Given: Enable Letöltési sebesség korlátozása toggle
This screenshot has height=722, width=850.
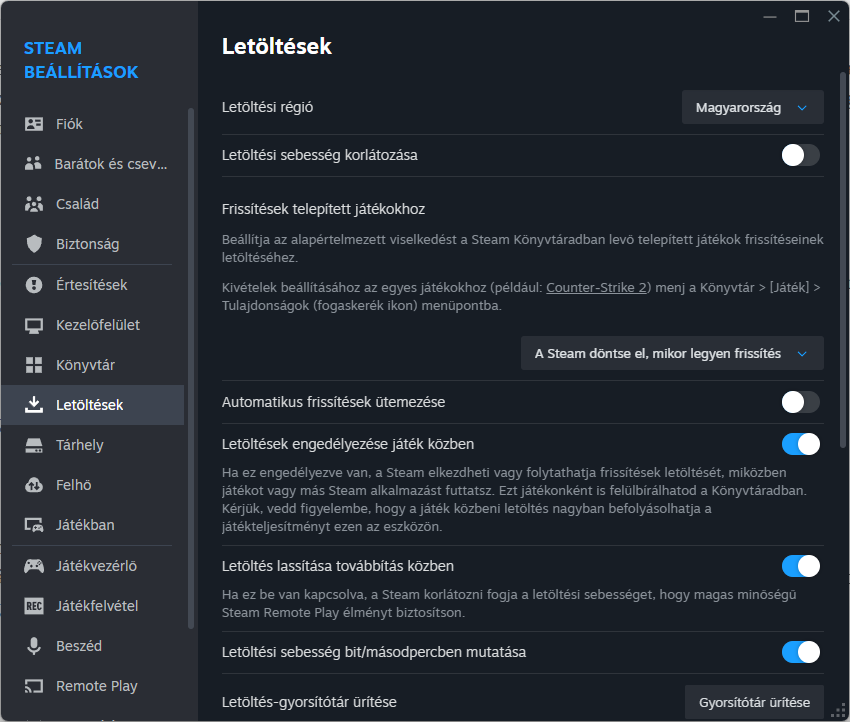Looking at the screenshot, I should tap(800, 156).
